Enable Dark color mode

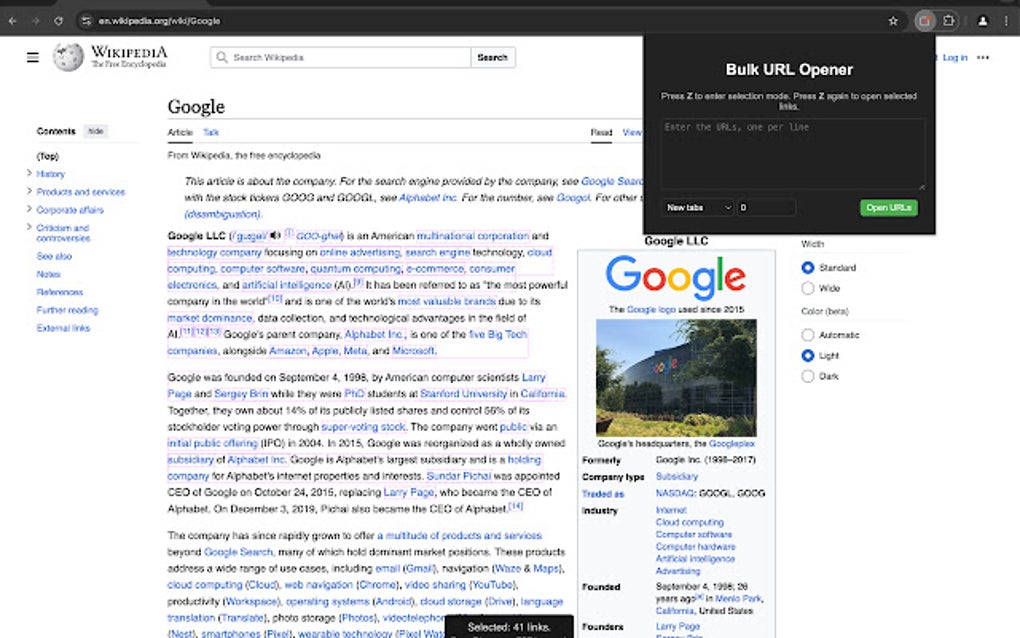click(x=807, y=376)
